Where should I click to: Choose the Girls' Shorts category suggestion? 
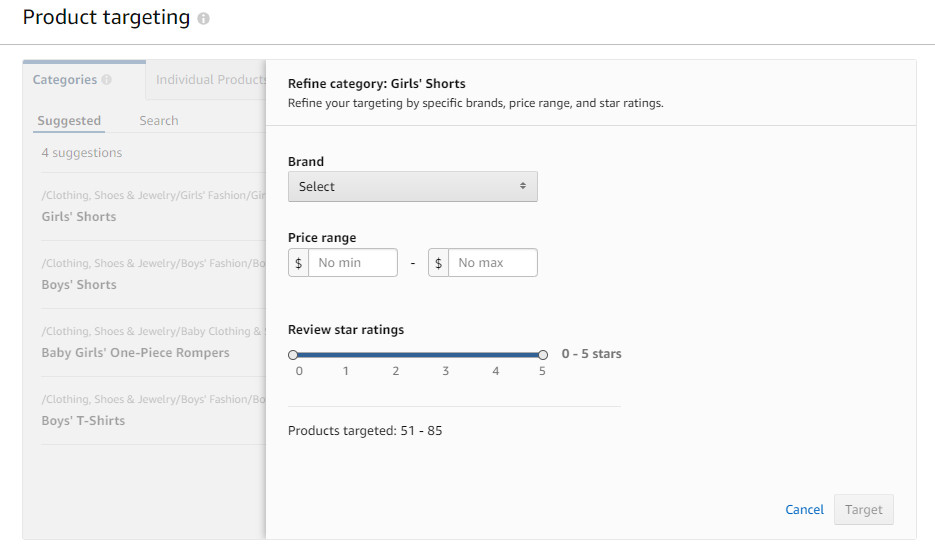pyautogui.click(x=79, y=217)
